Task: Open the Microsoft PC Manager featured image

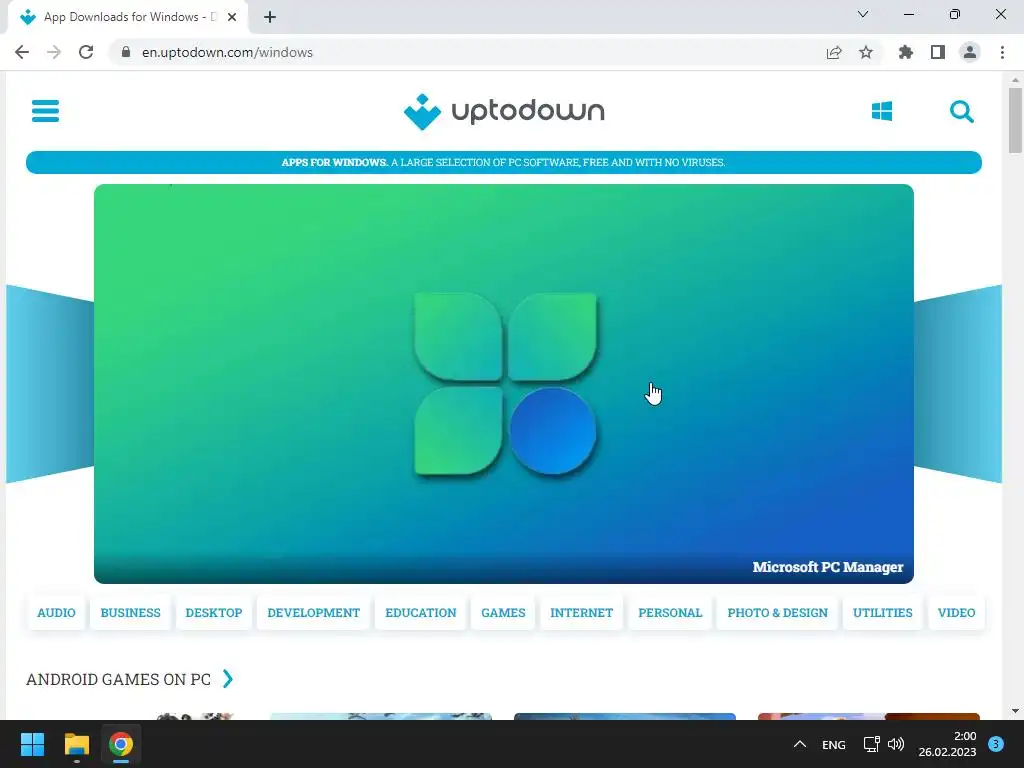Action: (504, 384)
